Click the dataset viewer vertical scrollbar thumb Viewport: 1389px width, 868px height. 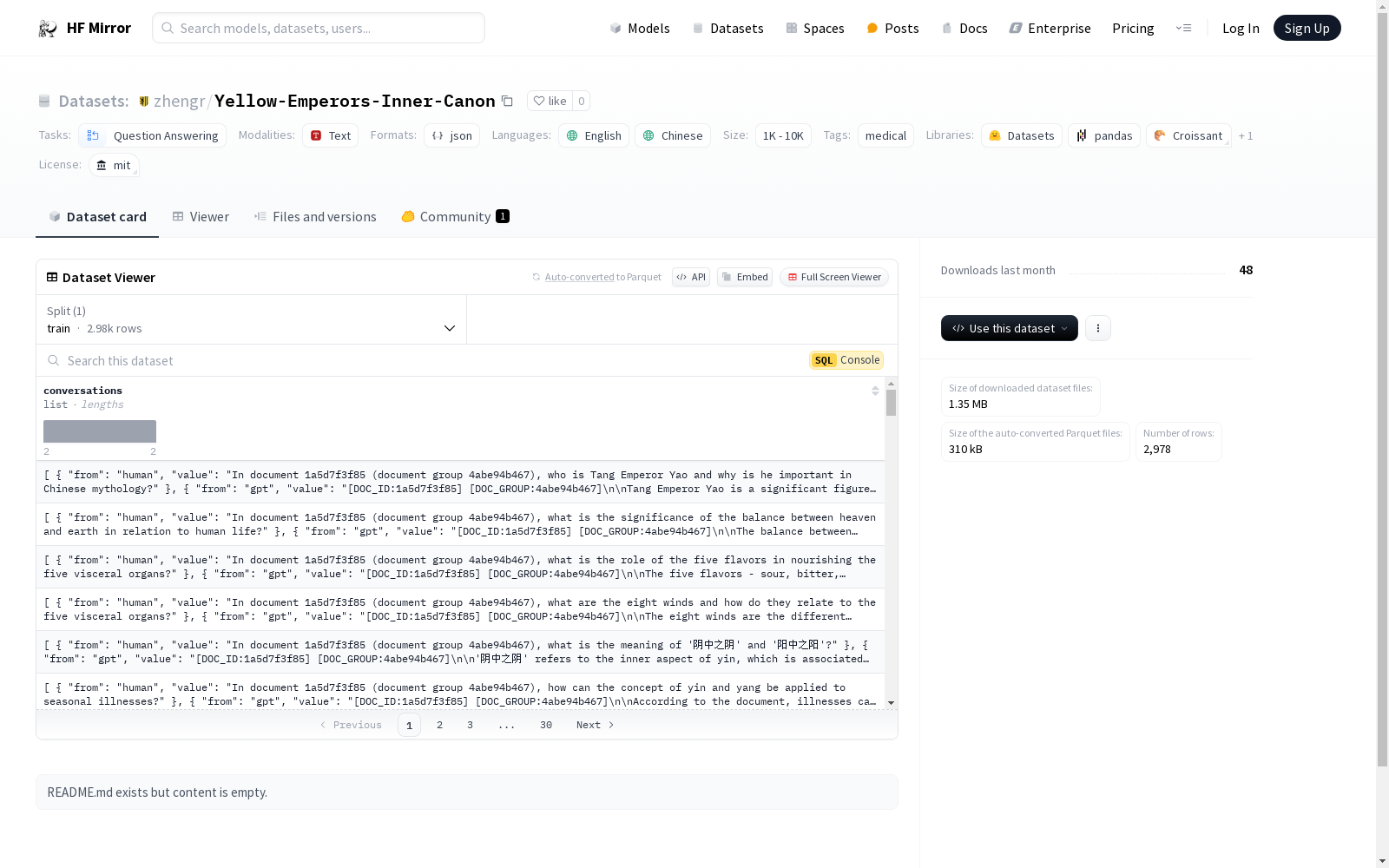point(891,403)
